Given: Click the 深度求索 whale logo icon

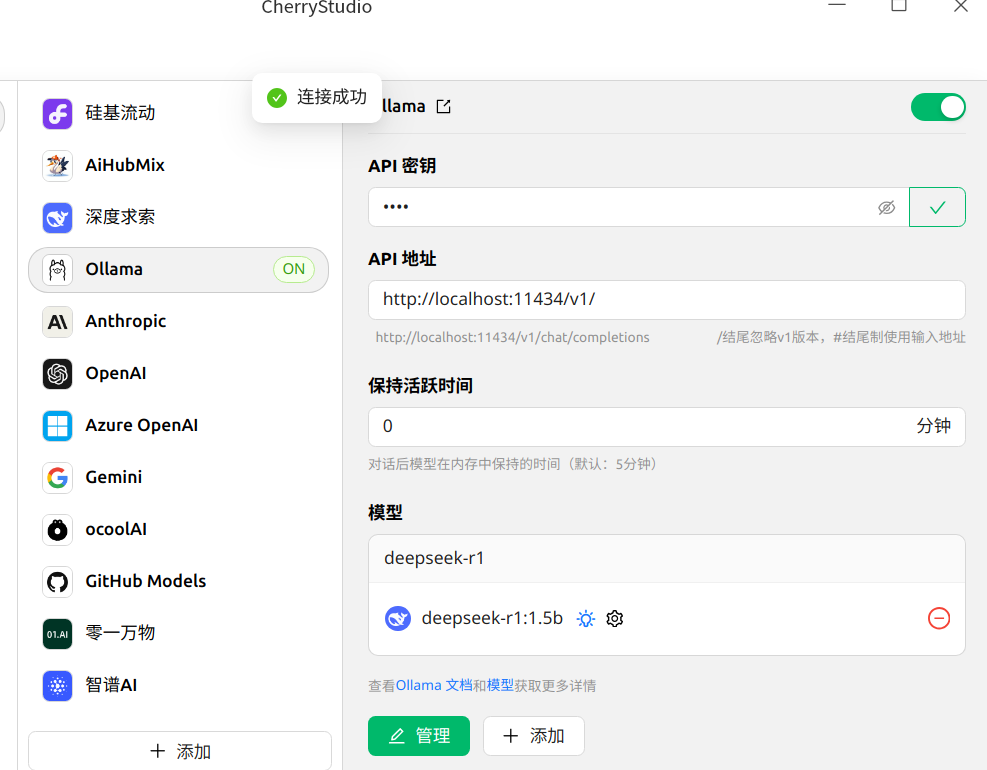Looking at the screenshot, I should click(57, 218).
